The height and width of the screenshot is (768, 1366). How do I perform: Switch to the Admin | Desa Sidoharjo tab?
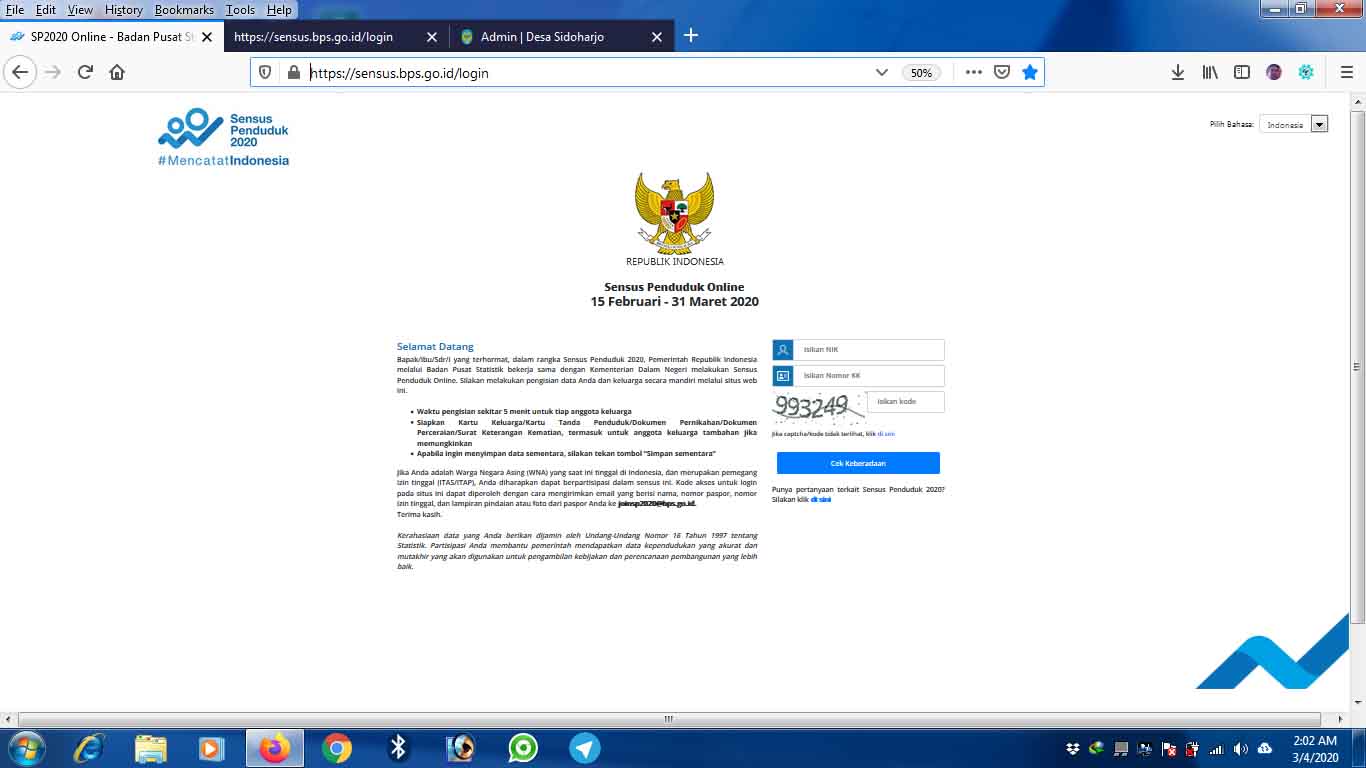(x=557, y=36)
